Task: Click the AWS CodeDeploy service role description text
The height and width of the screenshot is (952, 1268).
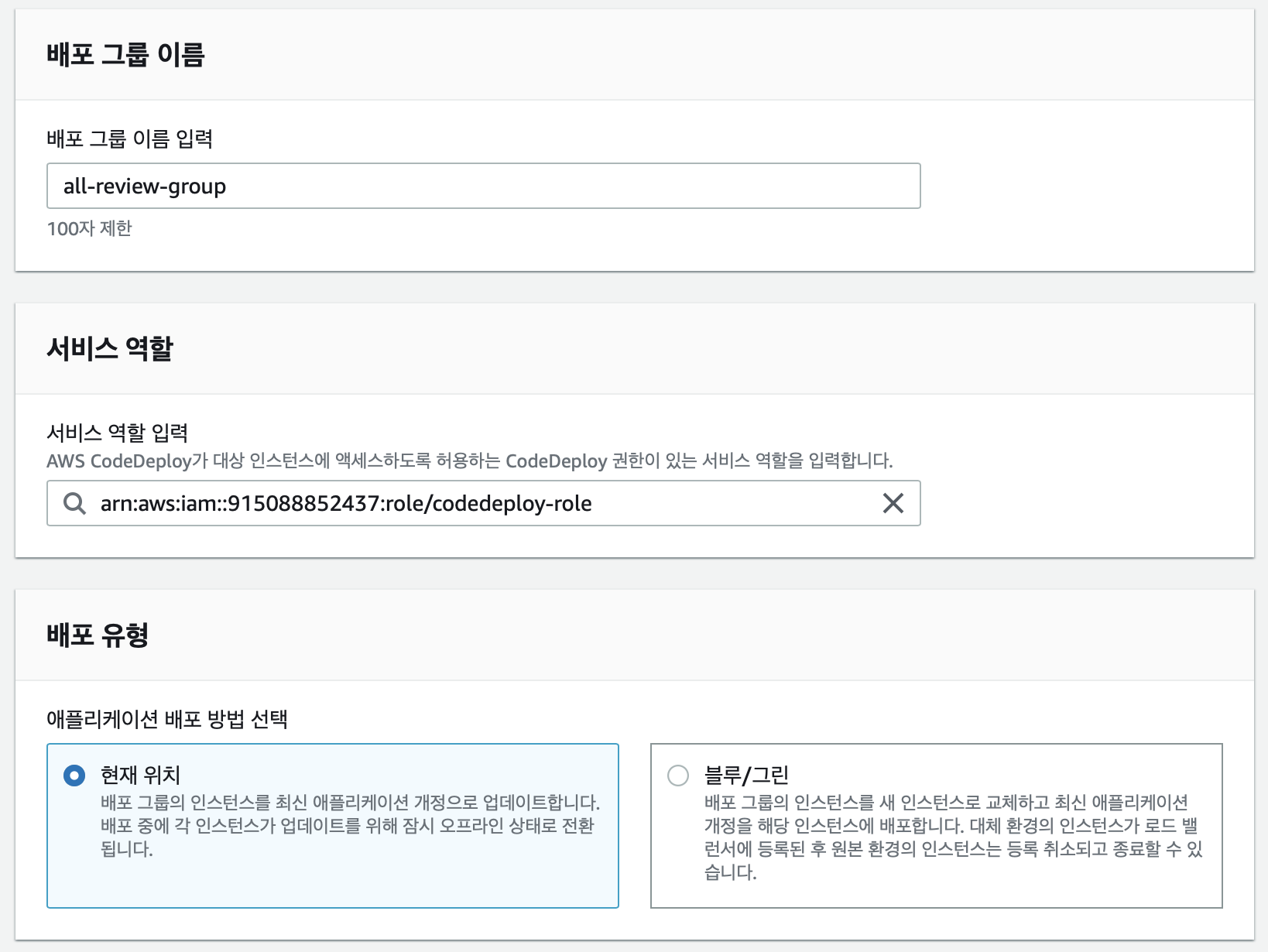Action: click(470, 461)
